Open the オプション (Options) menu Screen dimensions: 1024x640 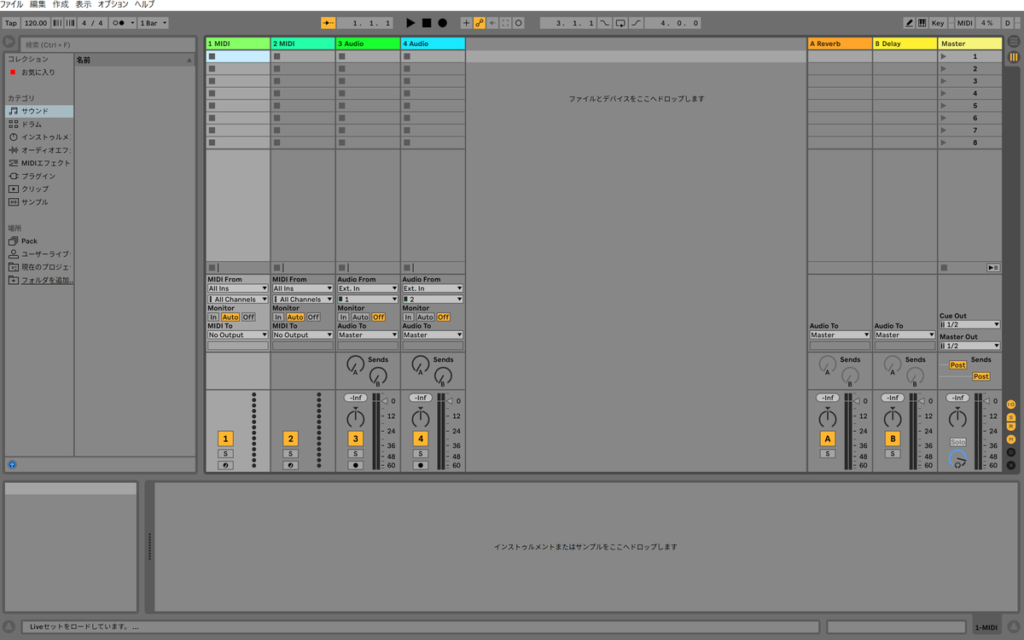tap(113, 5)
